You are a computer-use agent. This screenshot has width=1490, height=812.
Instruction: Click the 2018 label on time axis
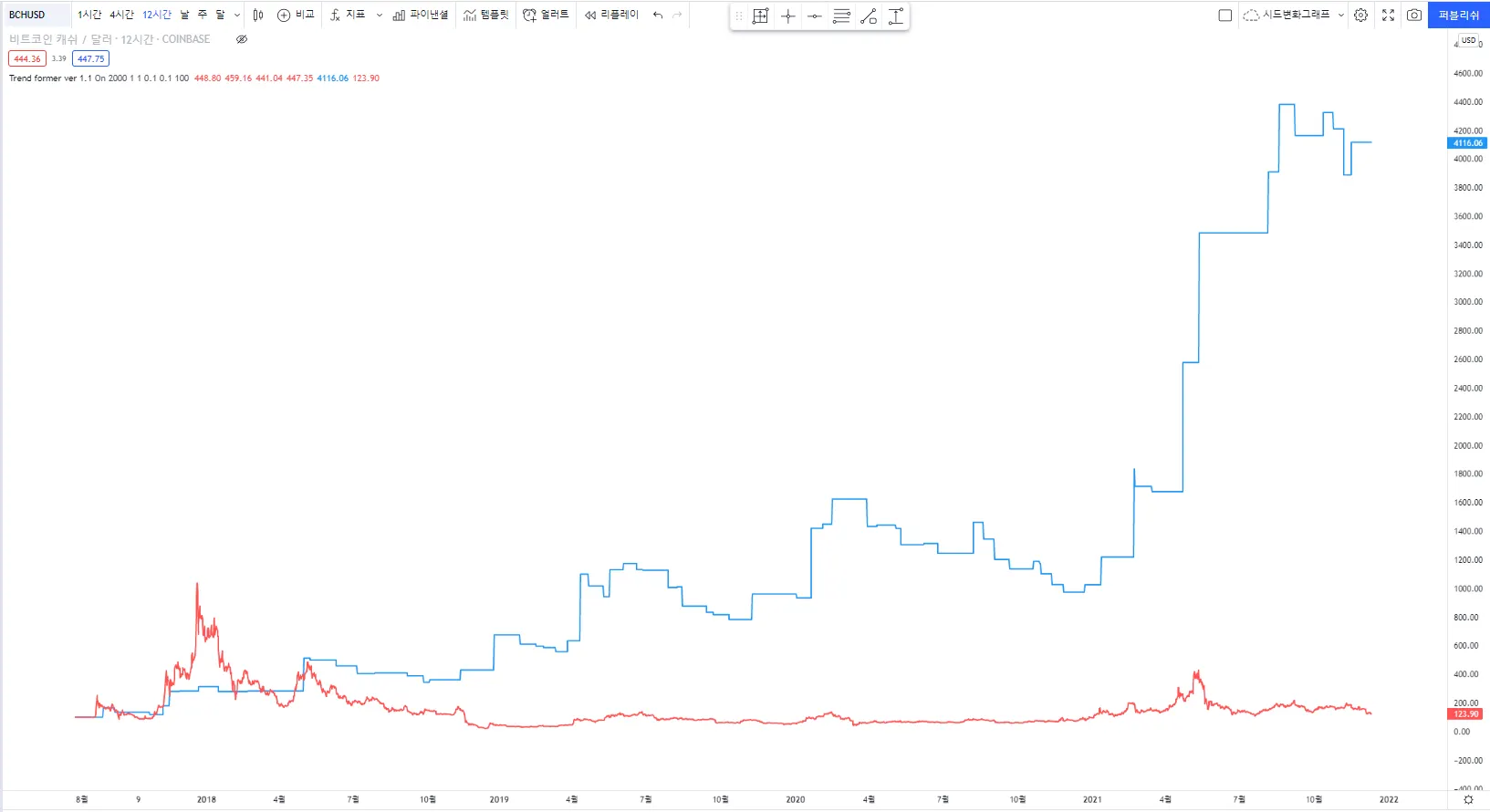(x=207, y=799)
